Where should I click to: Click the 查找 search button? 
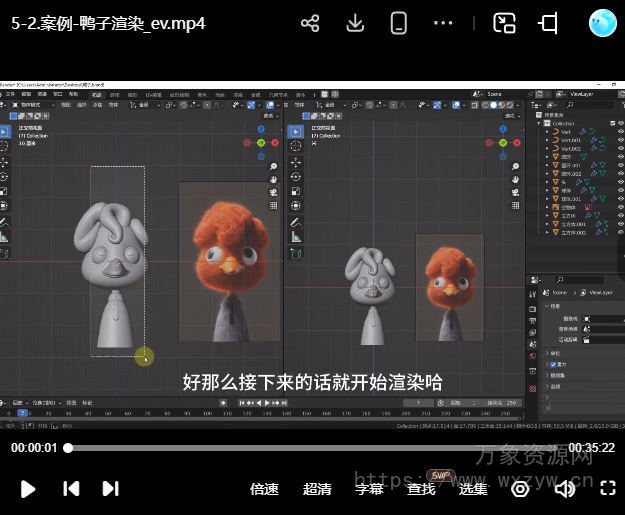[x=422, y=489]
